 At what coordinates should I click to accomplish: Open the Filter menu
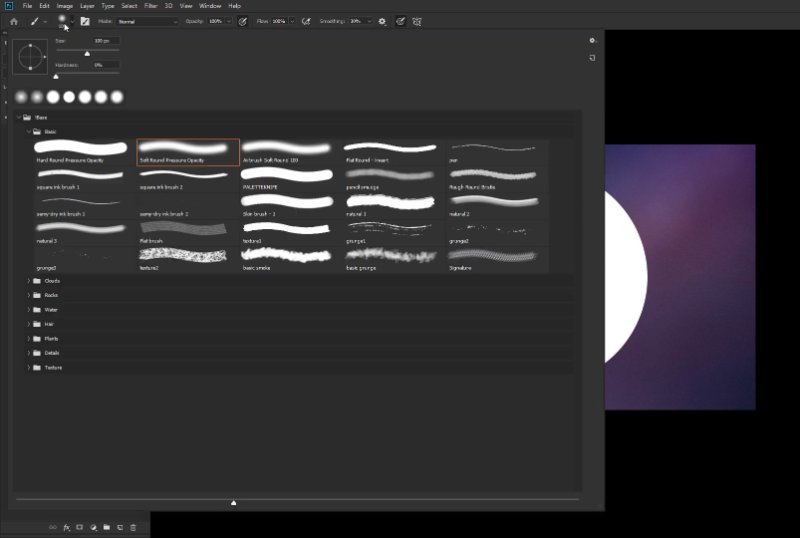point(150,6)
